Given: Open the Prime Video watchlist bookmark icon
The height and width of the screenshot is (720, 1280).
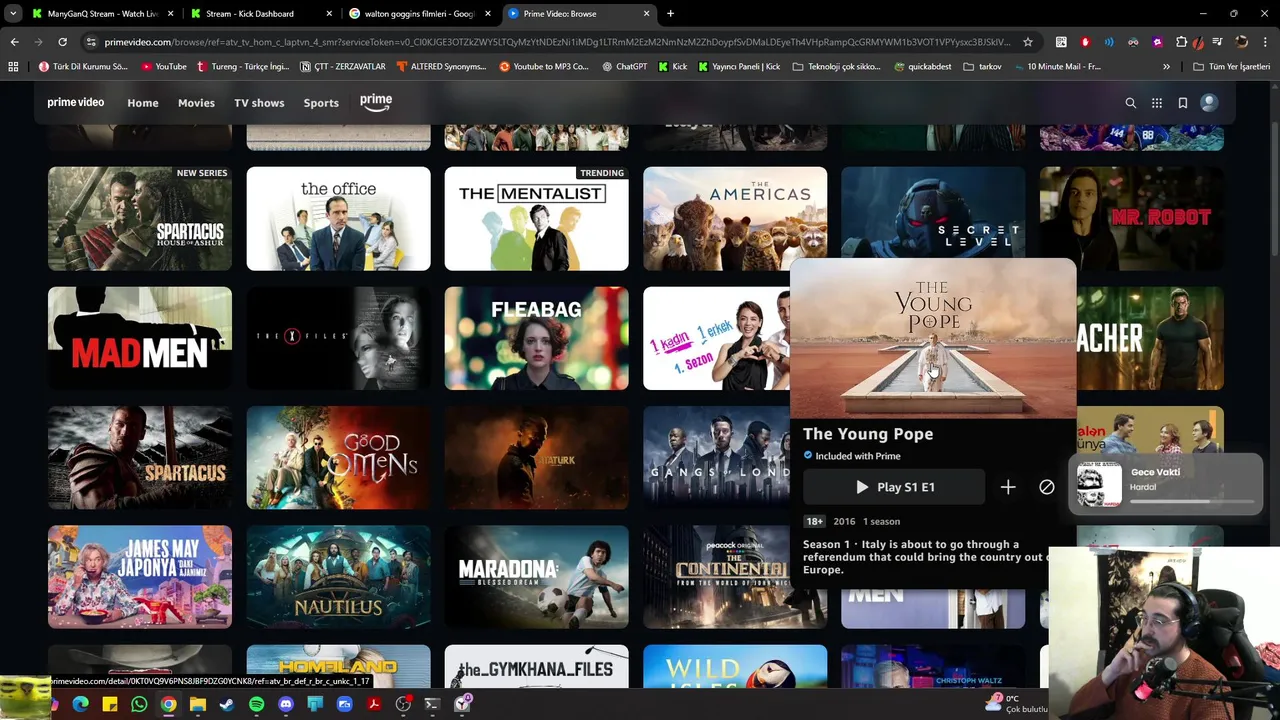Looking at the screenshot, I should click(x=1183, y=103).
